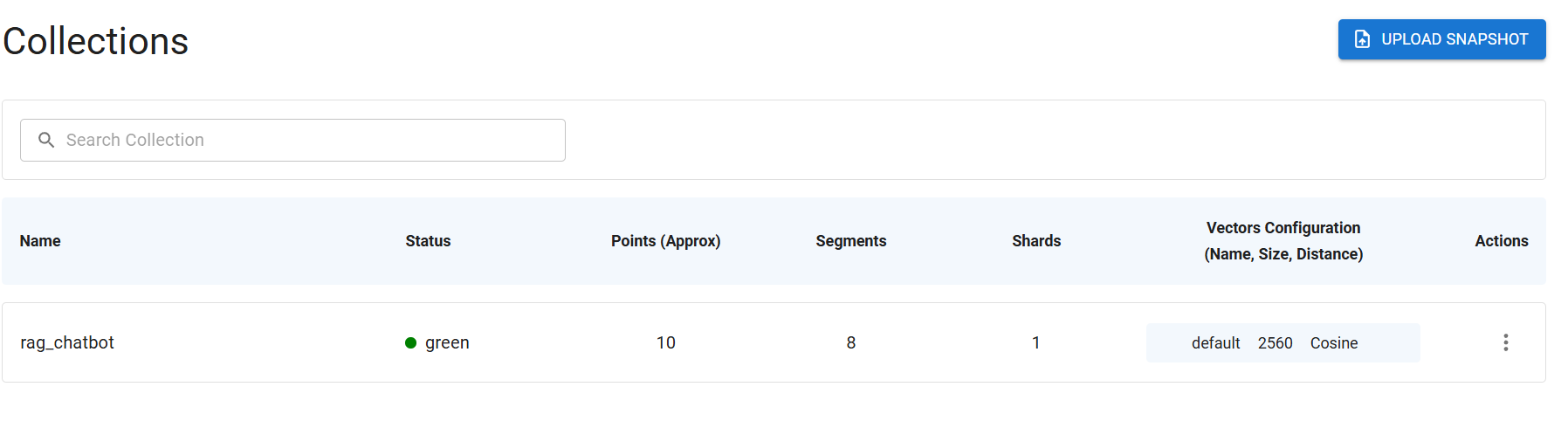
Task: Click the green status dot indicator
Action: click(x=410, y=342)
